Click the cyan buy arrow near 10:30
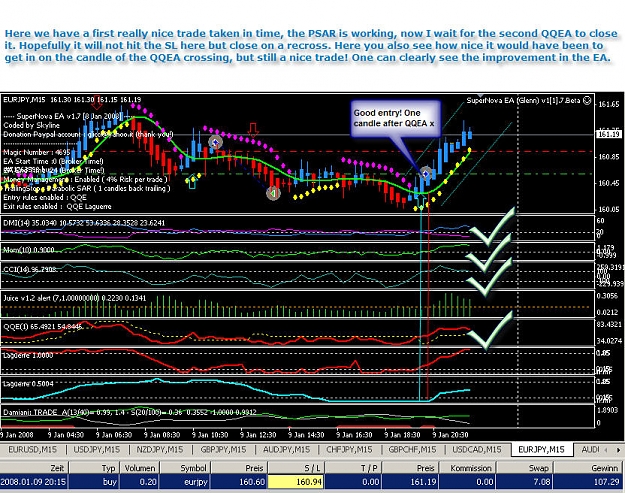The image size is (625, 493). (192, 181)
